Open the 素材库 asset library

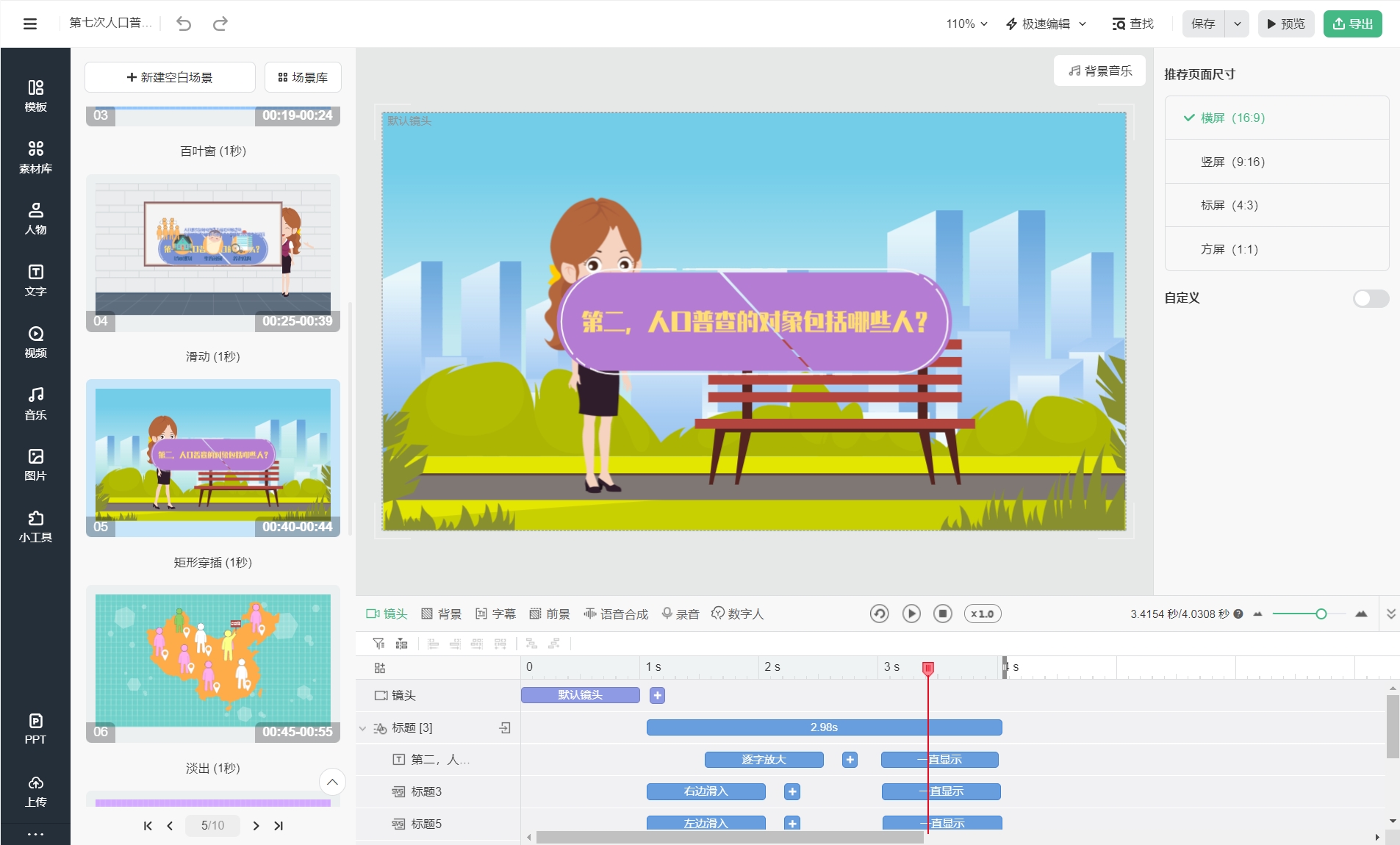(x=35, y=157)
